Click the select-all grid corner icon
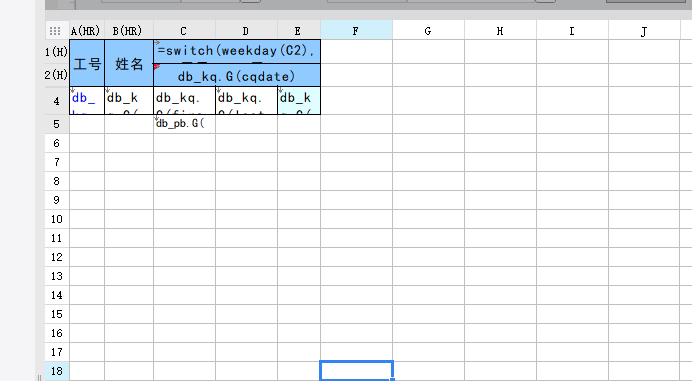The image size is (692, 381). (55, 31)
